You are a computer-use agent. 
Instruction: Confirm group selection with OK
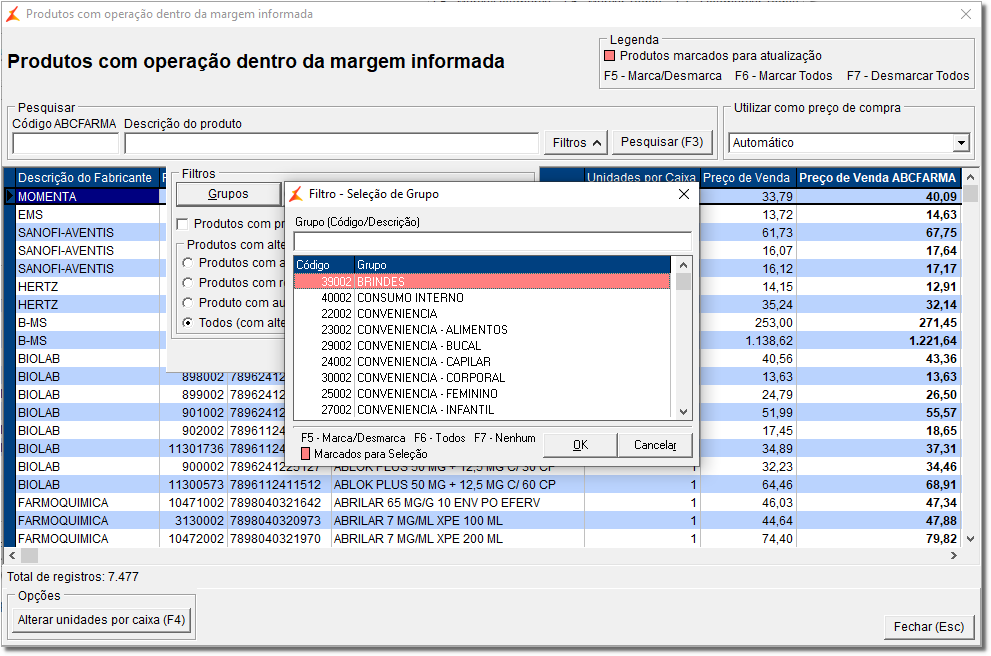[x=580, y=445]
